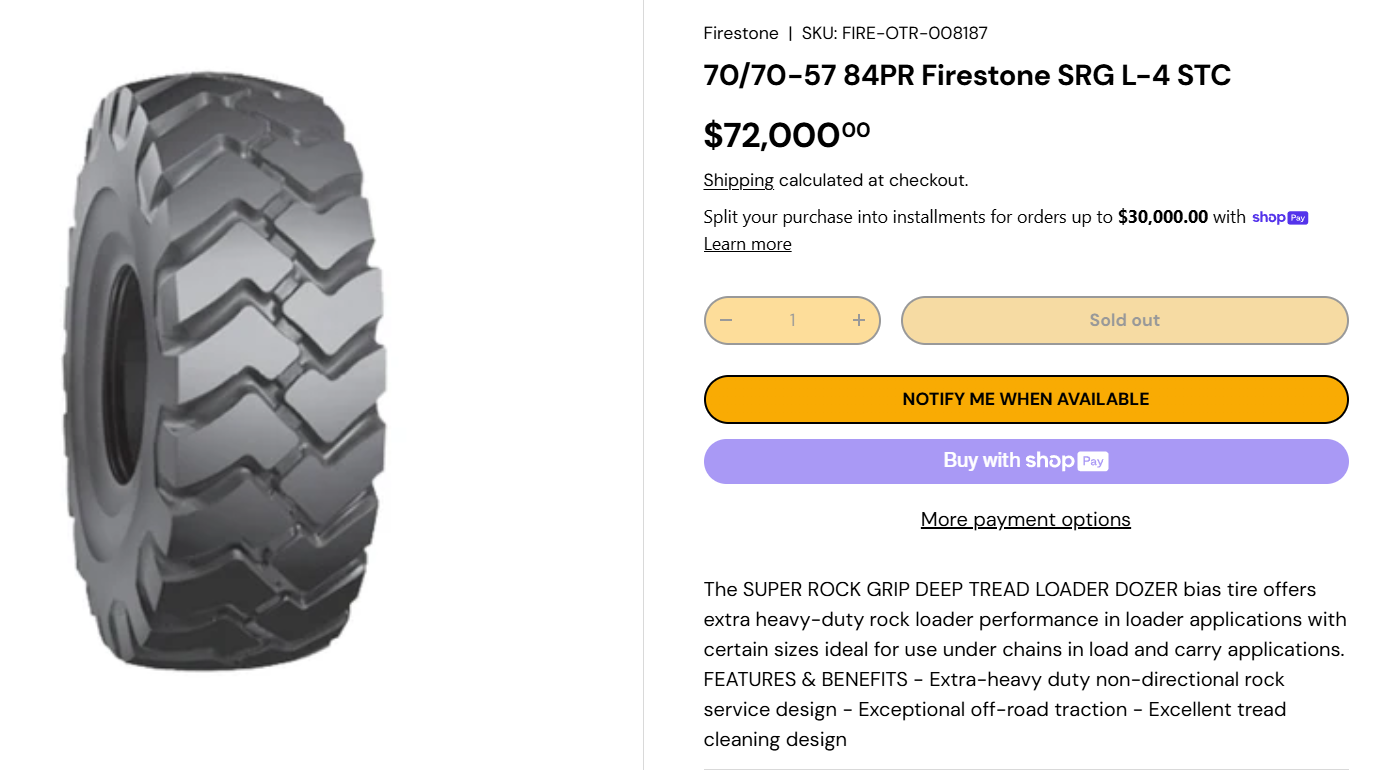Open More payment options link

pyautogui.click(x=1026, y=519)
